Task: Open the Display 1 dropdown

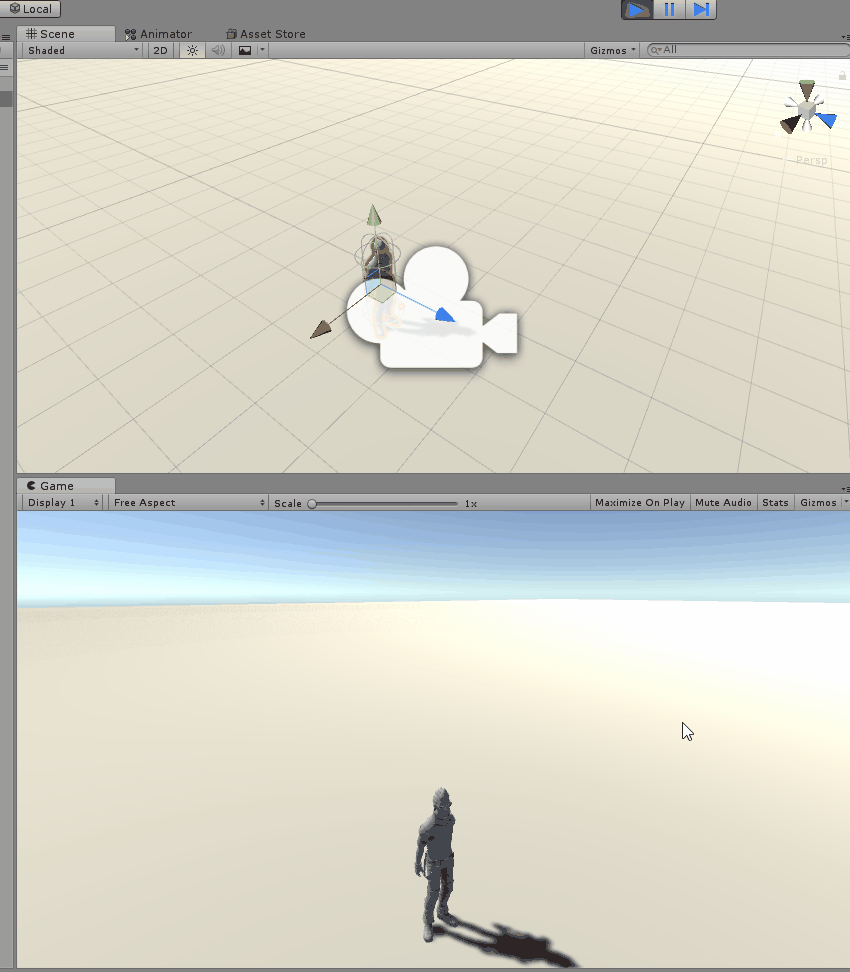Action: (63, 503)
